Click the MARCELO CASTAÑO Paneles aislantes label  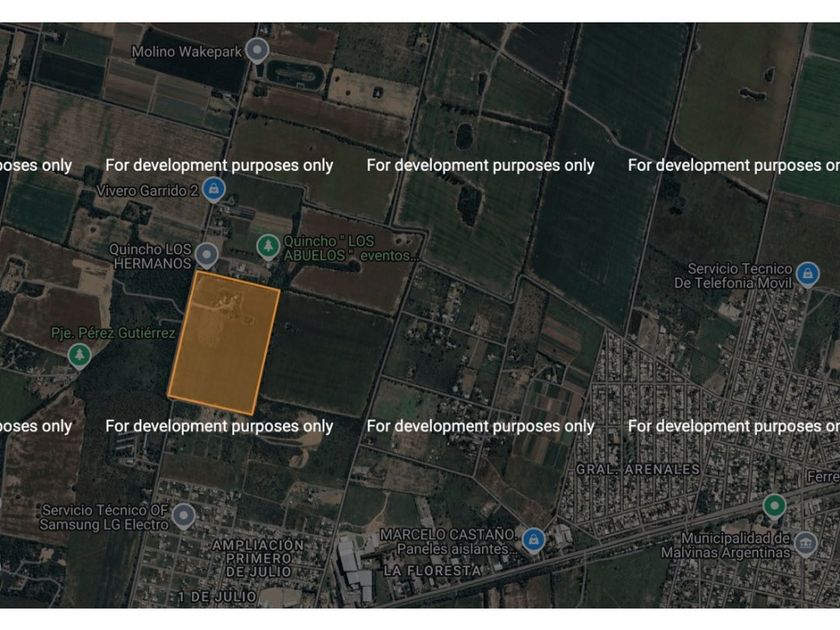[x=449, y=542]
